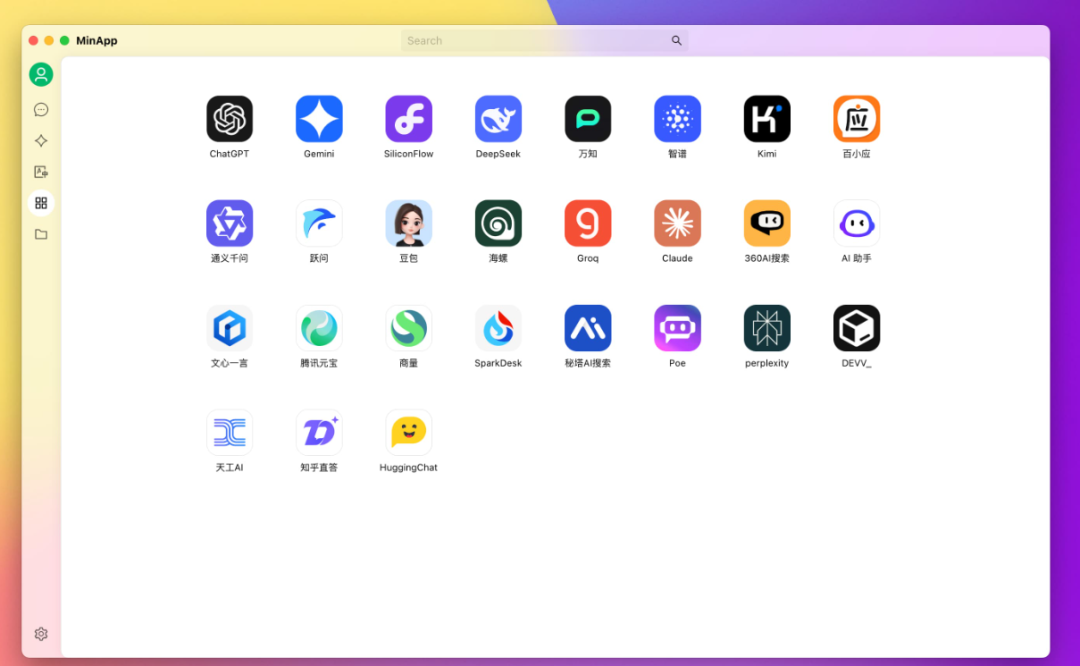Open the 天工AI app
Screen dimensions: 1080x666
(x=229, y=433)
